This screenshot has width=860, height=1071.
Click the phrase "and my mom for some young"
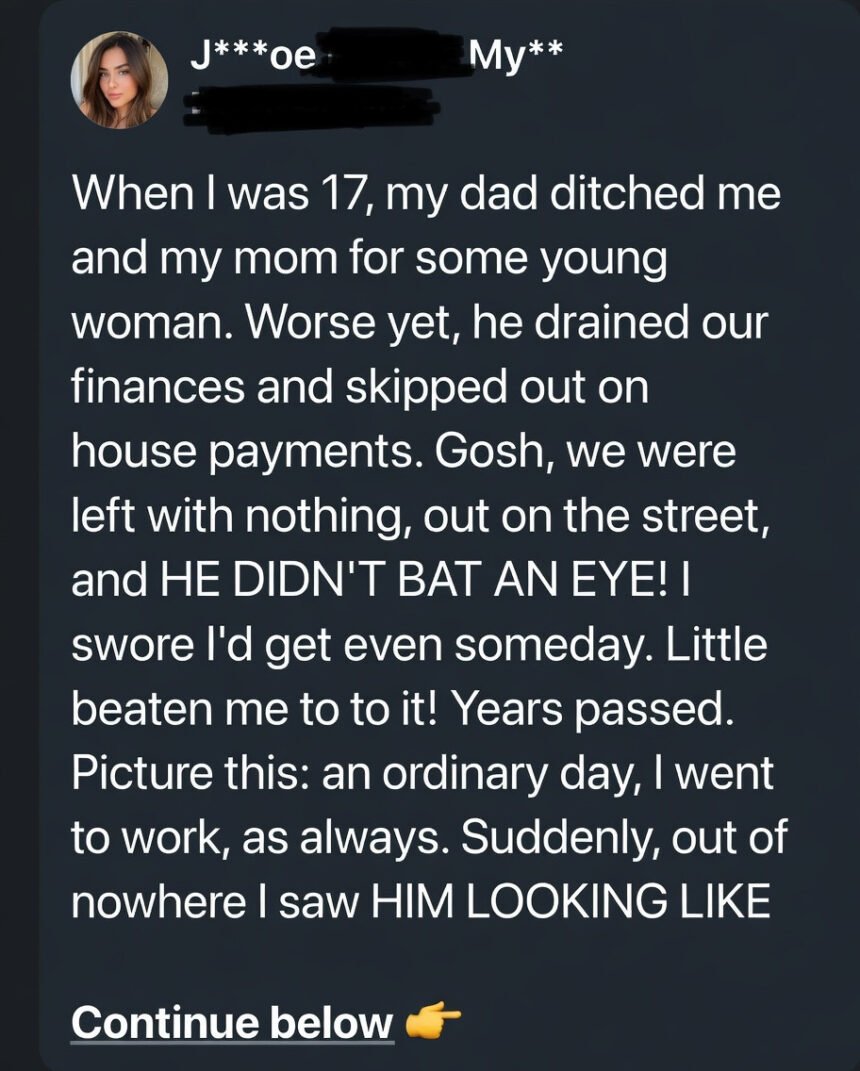click(368, 259)
